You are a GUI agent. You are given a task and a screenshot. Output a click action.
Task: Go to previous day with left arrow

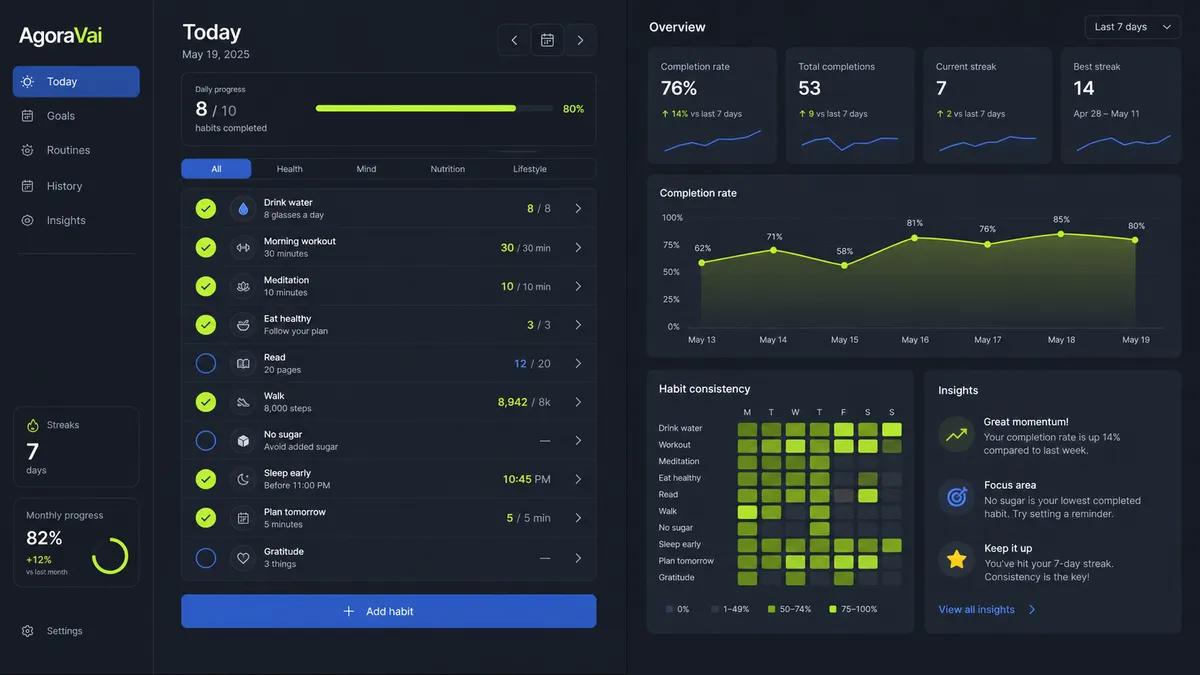coord(514,40)
